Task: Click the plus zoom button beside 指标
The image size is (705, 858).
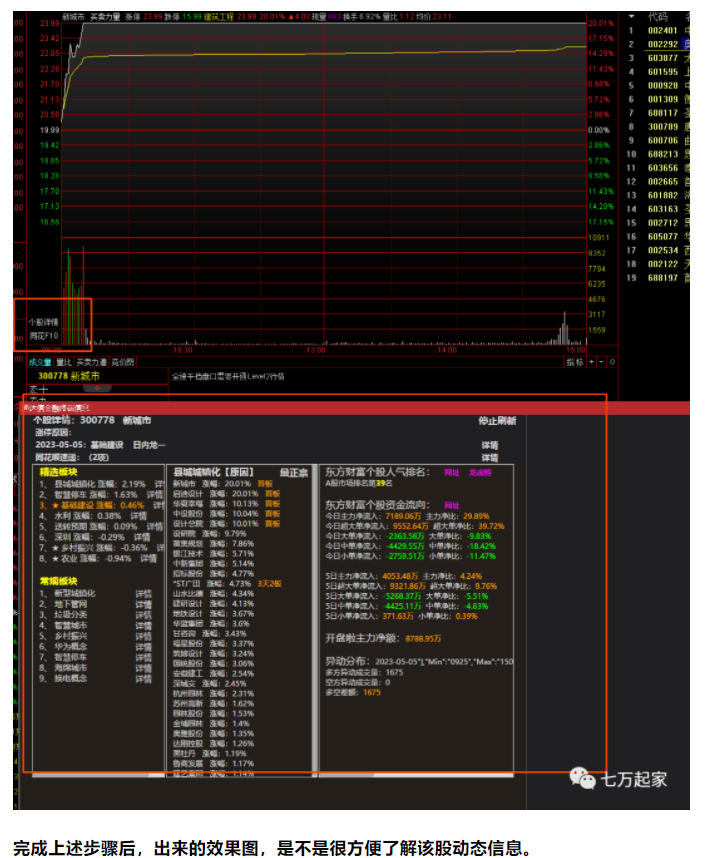Action: (591, 362)
